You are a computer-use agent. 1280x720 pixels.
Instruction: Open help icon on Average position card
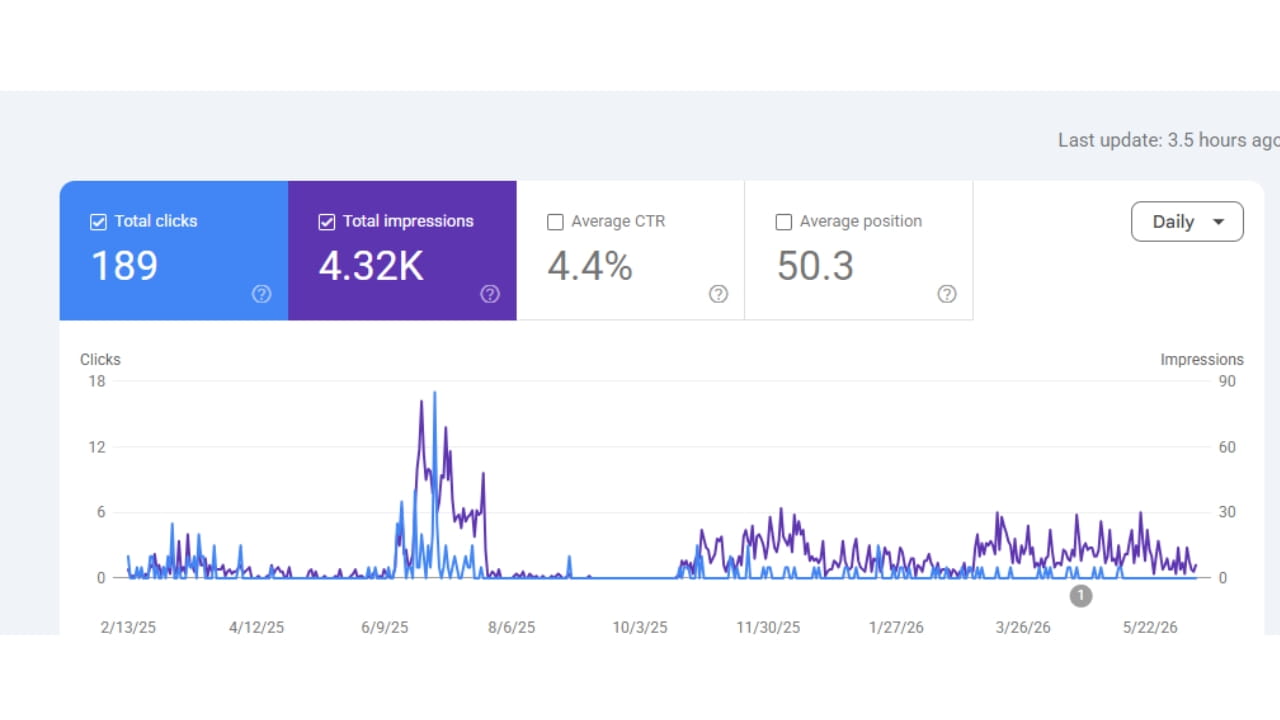point(947,294)
